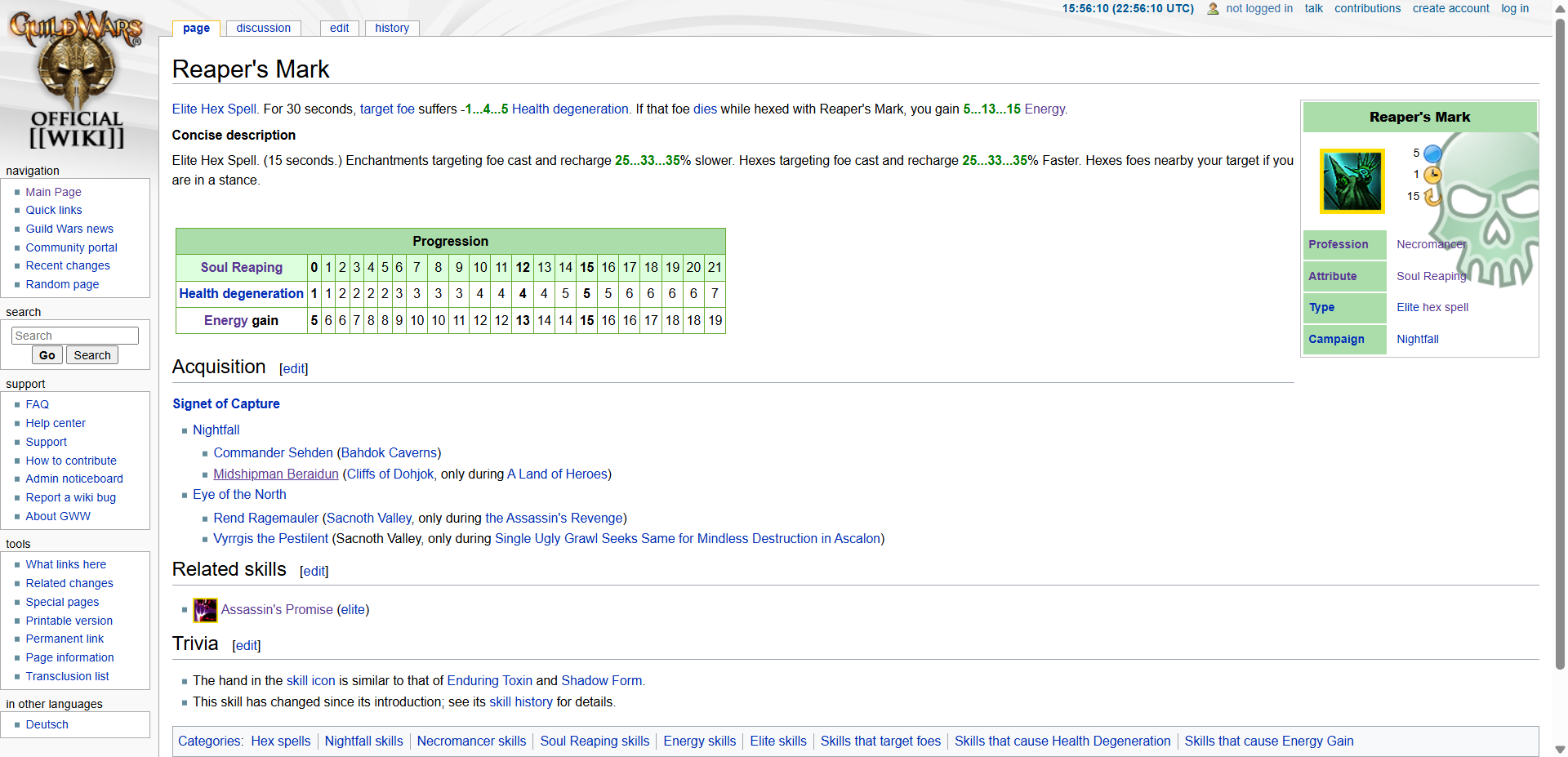Screen dimensions: 1568x757
Task: Open Report a wiki bug
Action: [70, 497]
